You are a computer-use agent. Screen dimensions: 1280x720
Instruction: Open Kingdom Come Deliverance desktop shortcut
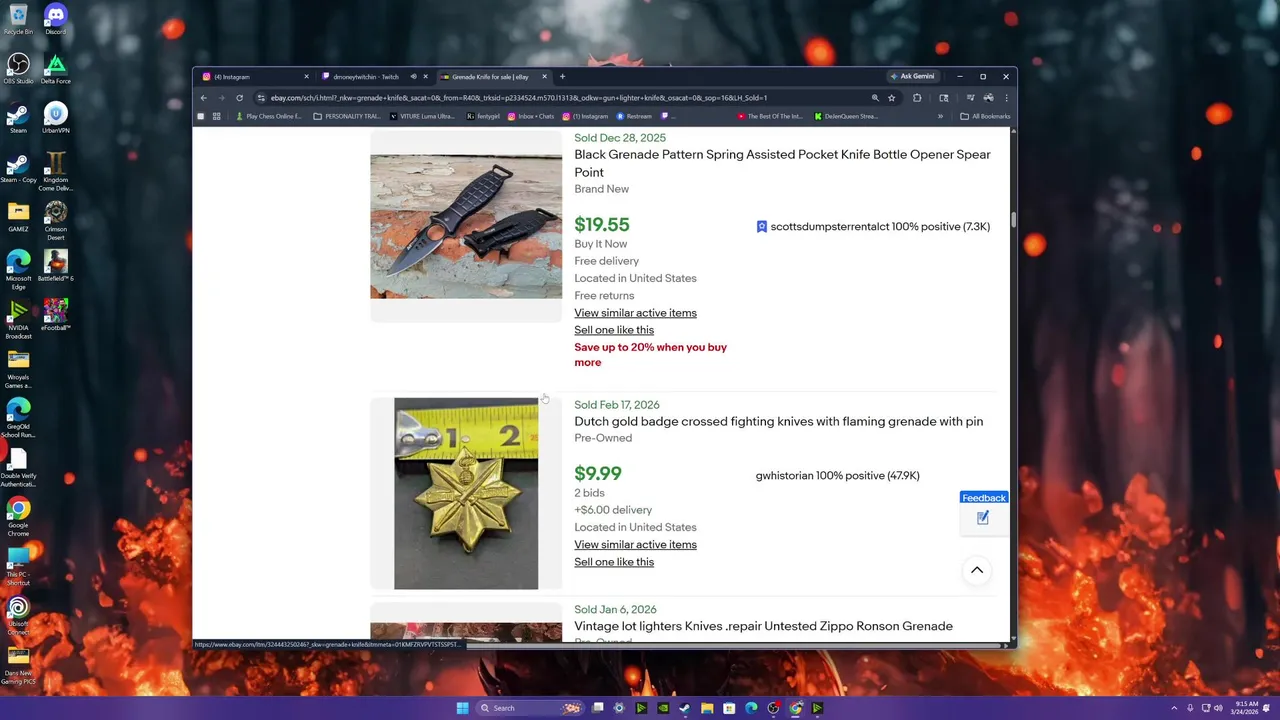tap(55, 170)
